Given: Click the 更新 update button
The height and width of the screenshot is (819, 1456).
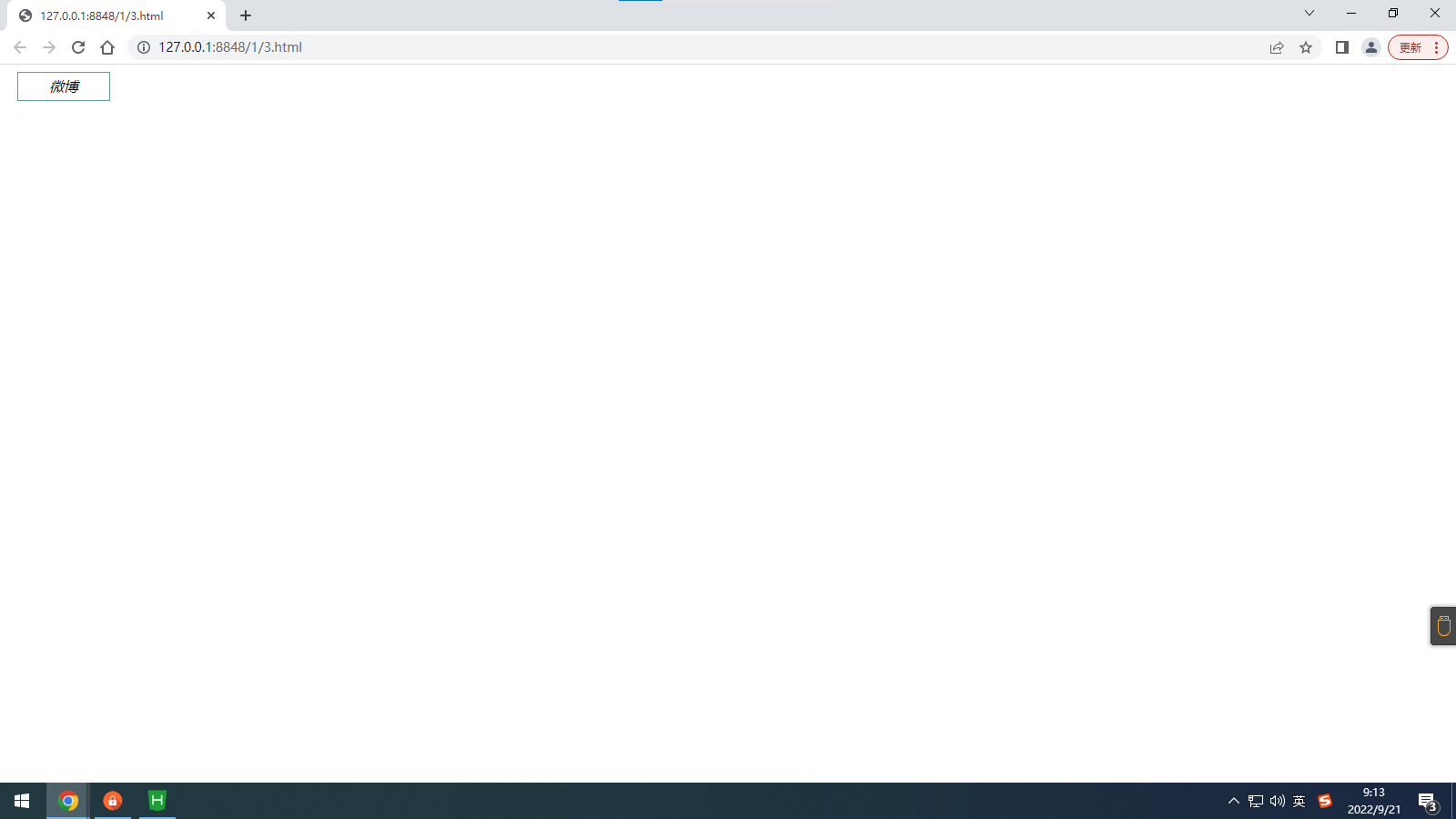Looking at the screenshot, I should click(x=1417, y=47).
